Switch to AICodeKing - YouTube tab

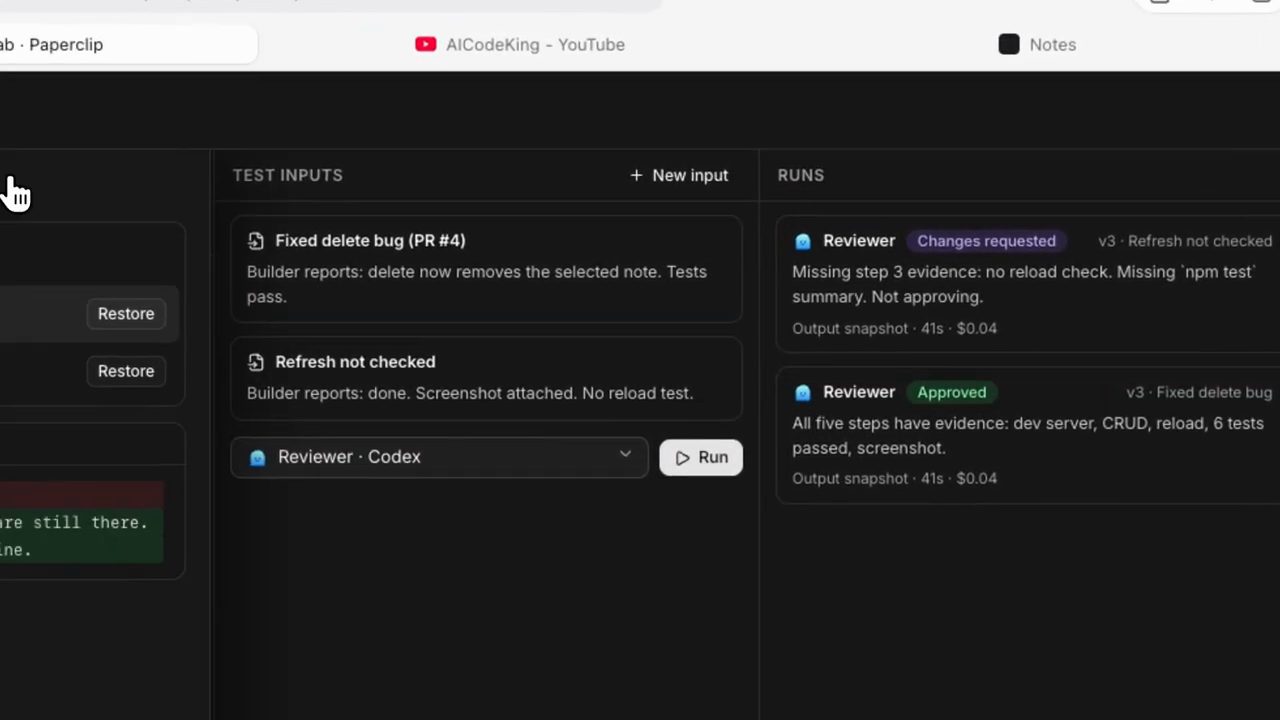(x=521, y=44)
